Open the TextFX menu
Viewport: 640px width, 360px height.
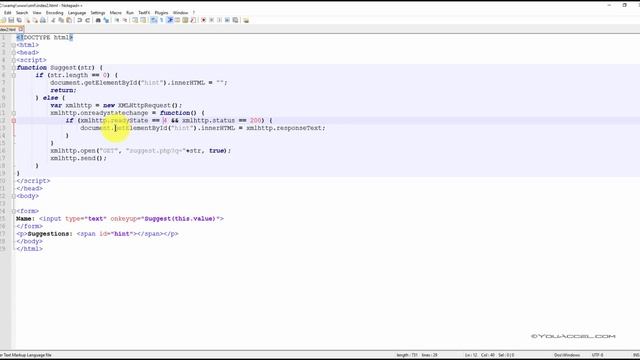click(x=144, y=13)
